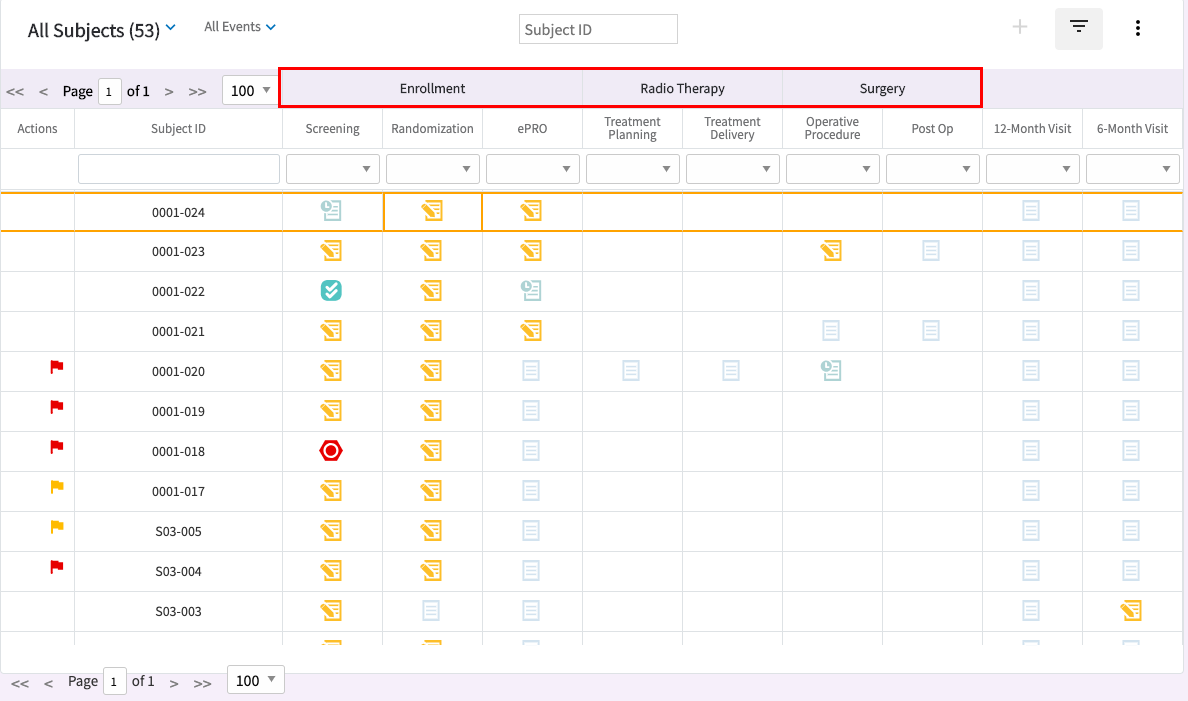Open Treatment Planning icon for subject 0001-020
Screen dimensions: 1188x701
[x=631, y=371]
